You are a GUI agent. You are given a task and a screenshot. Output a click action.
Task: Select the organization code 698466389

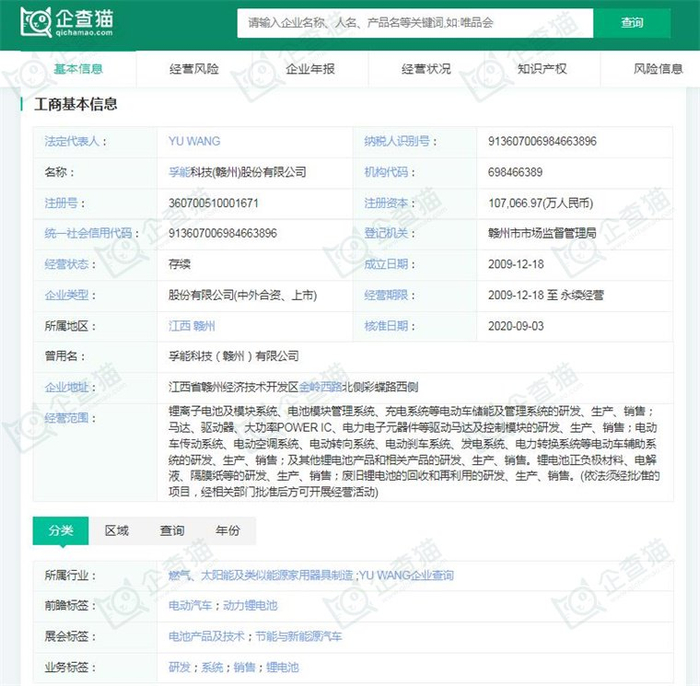pyautogui.click(x=515, y=172)
